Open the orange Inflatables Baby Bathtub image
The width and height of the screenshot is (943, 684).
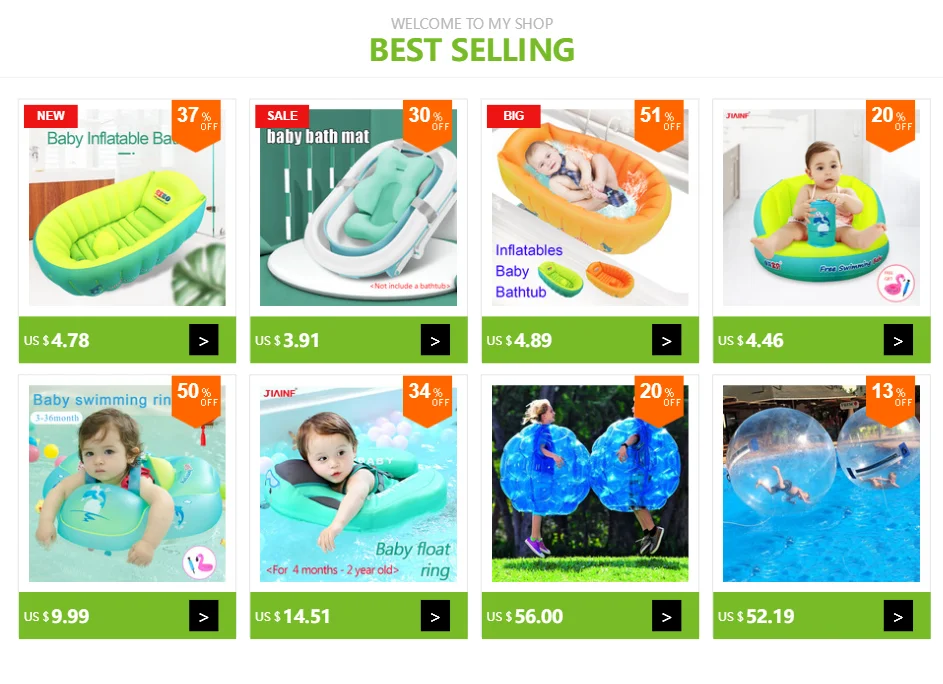590,207
